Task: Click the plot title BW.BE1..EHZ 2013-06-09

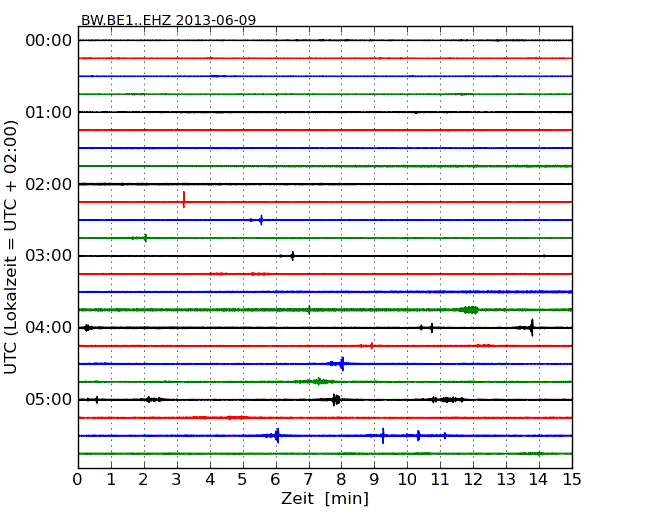Action: 168,20
